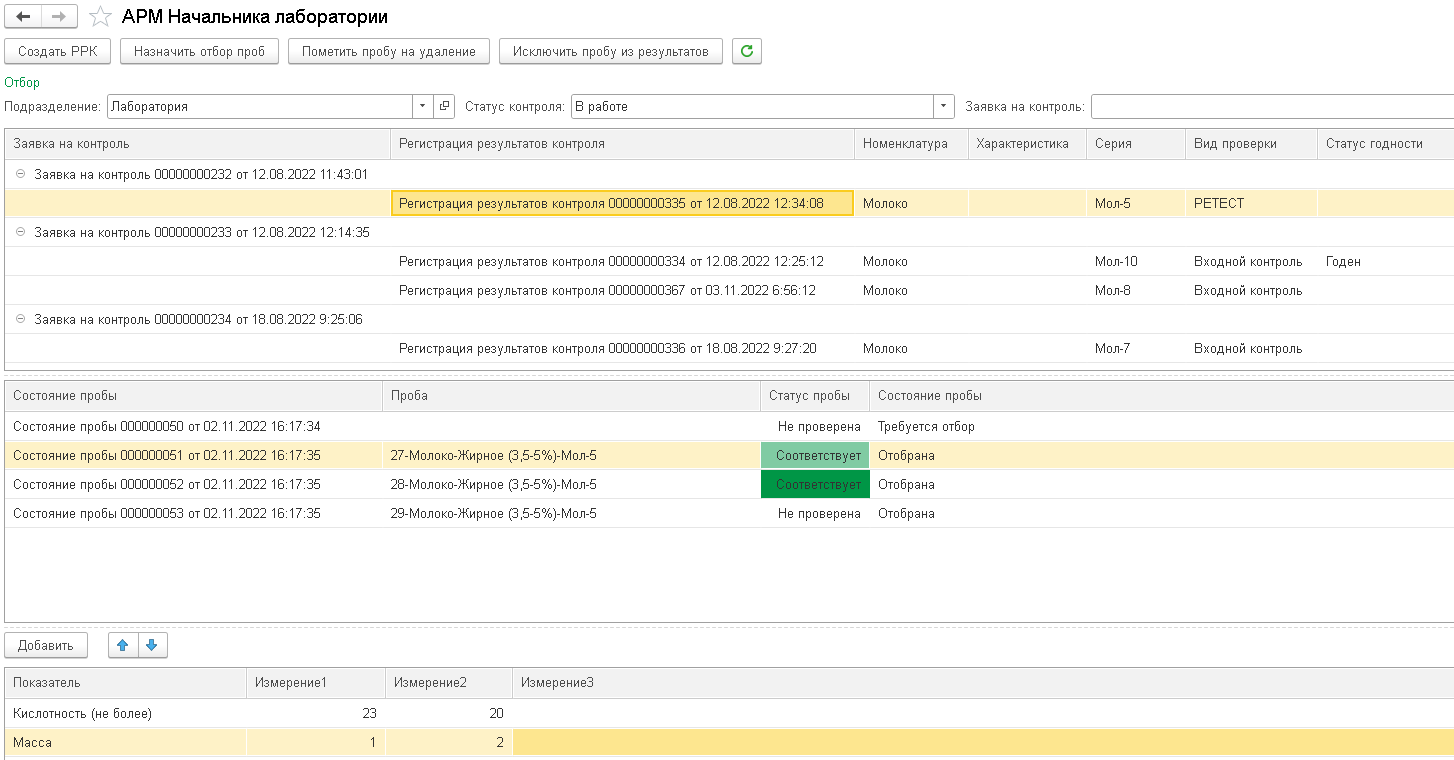Click the forward navigation arrow
This screenshot has height=760, width=1454.
click(x=59, y=17)
